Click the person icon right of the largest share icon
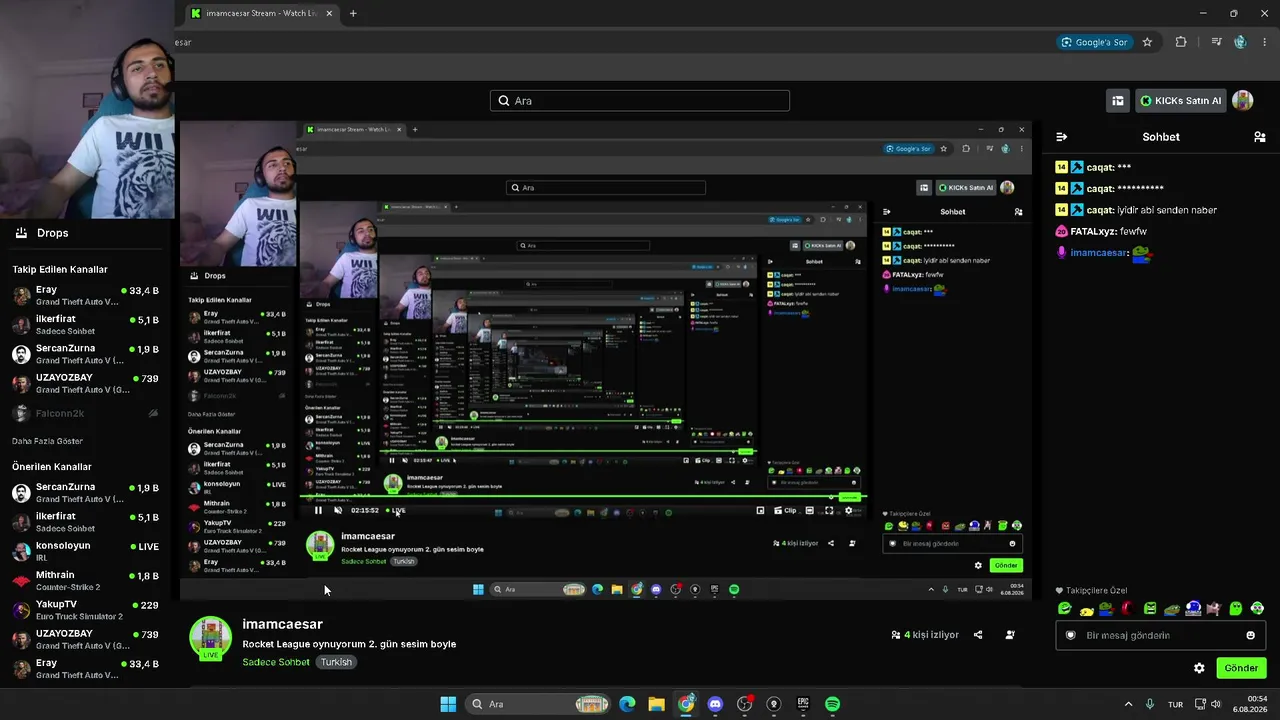1280x720 pixels. tap(1010, 635)
